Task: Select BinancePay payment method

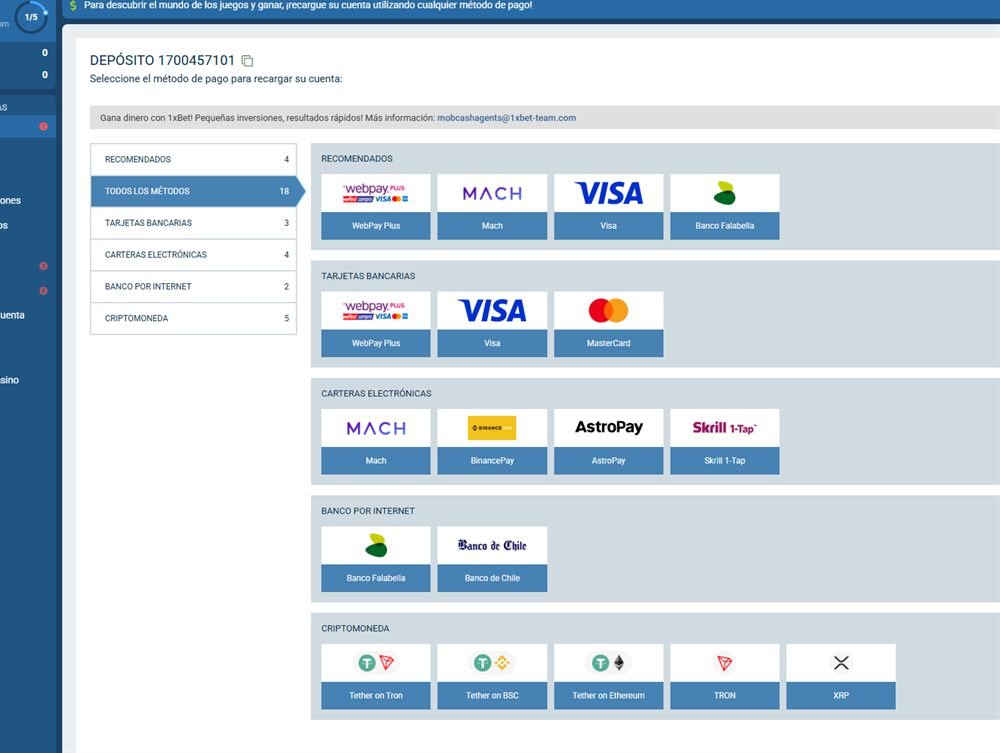Action: [x=492, y=441]
